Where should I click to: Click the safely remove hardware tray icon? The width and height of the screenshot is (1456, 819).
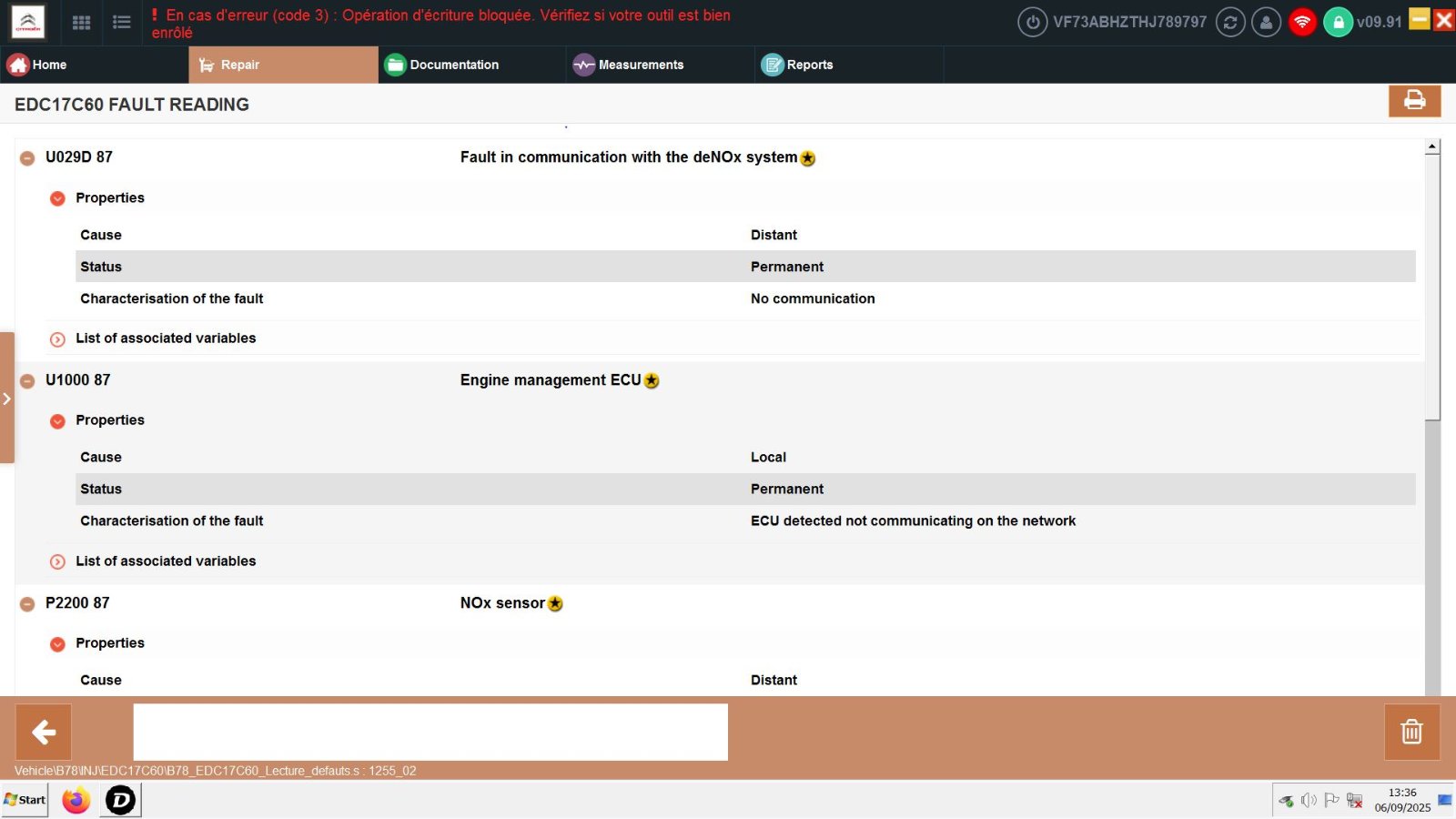1286,800
